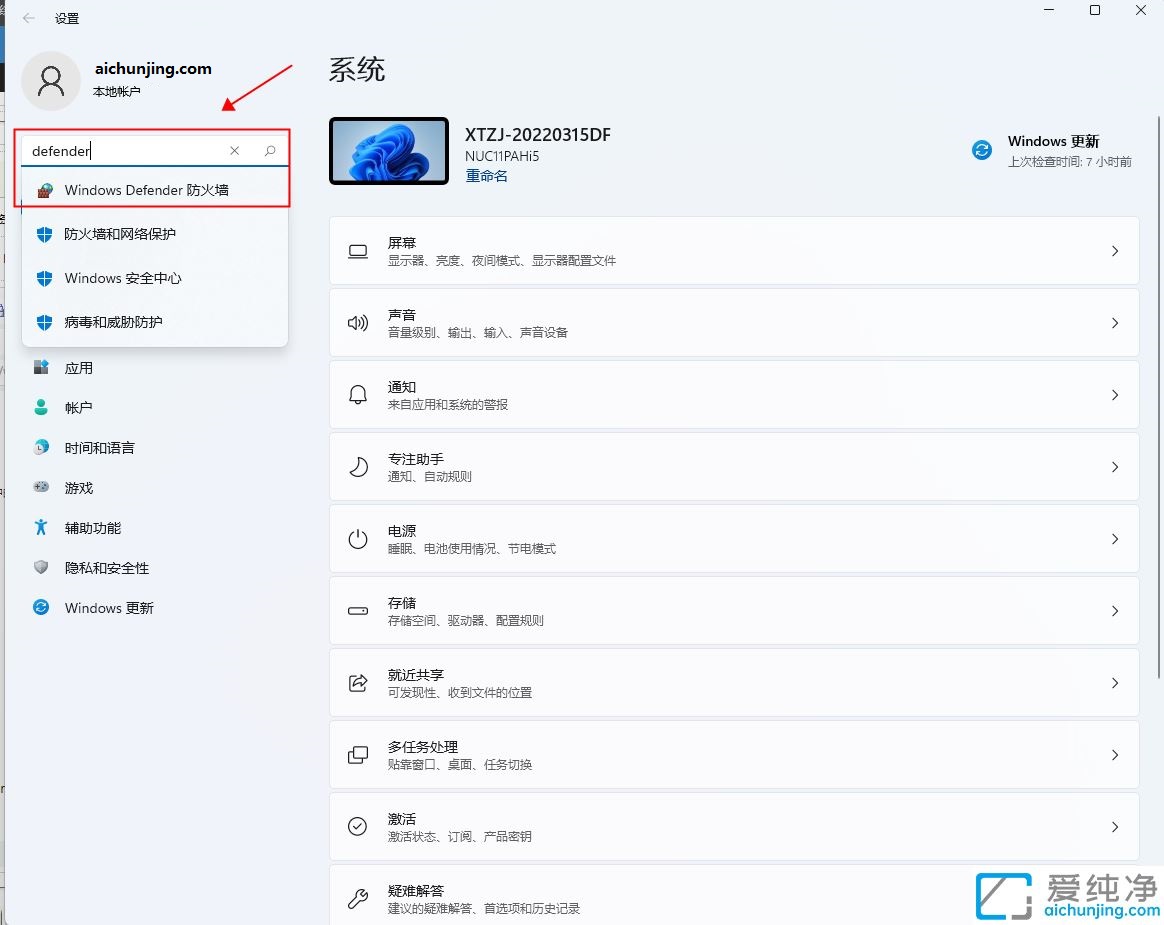The width and height of the screenshot is (1164, 925).
Task: Open the 存储 settings page
Action: (x=734, y=610)
